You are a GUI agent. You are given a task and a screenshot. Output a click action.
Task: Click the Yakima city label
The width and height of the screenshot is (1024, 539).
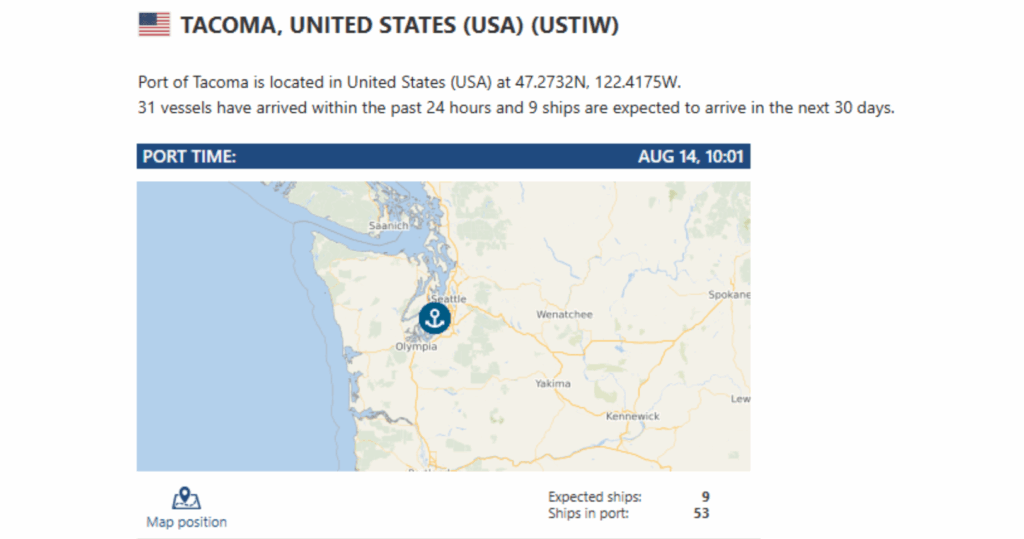(x=552, y=384)
